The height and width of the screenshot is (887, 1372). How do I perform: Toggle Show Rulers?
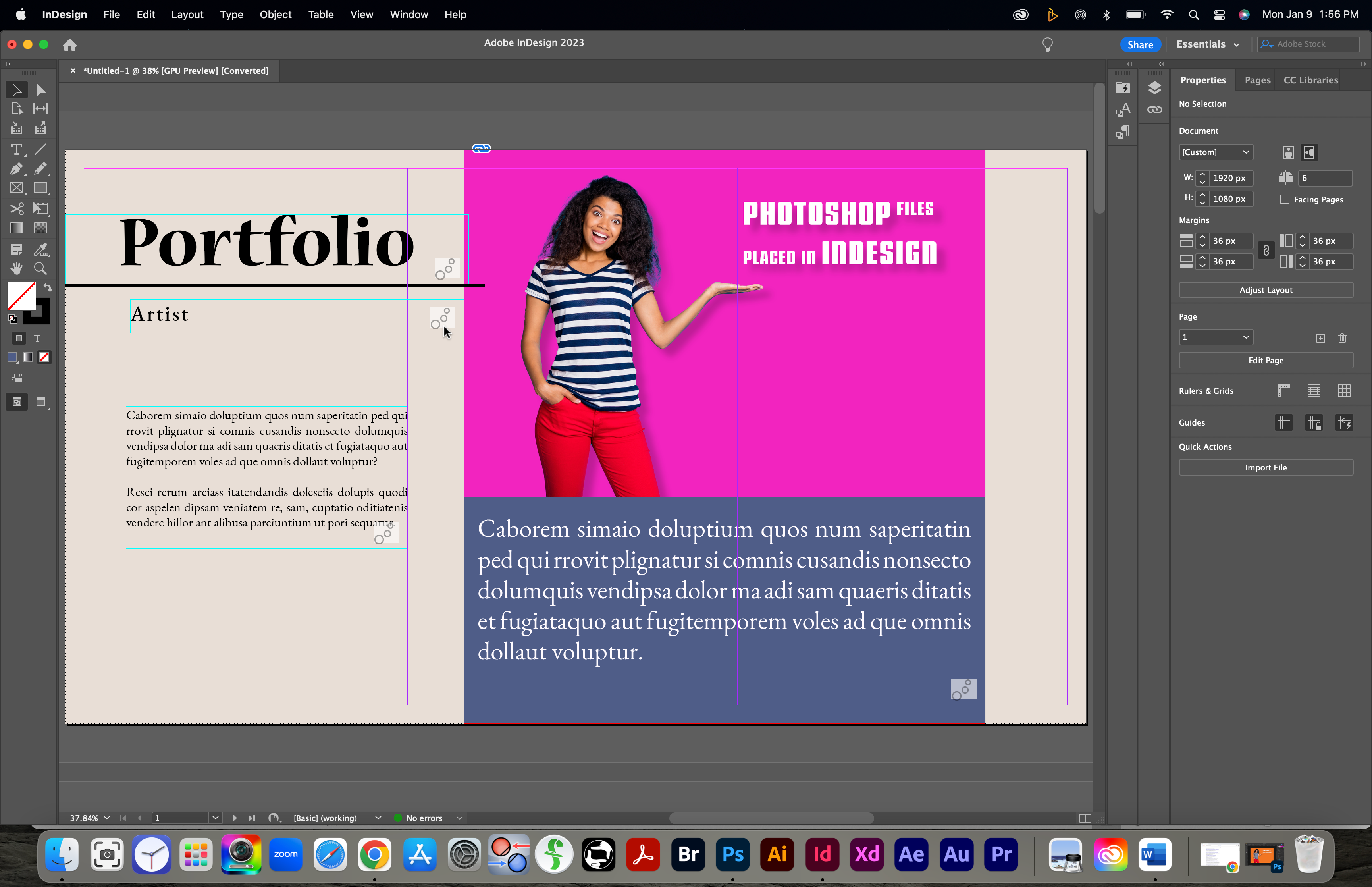1283,391
